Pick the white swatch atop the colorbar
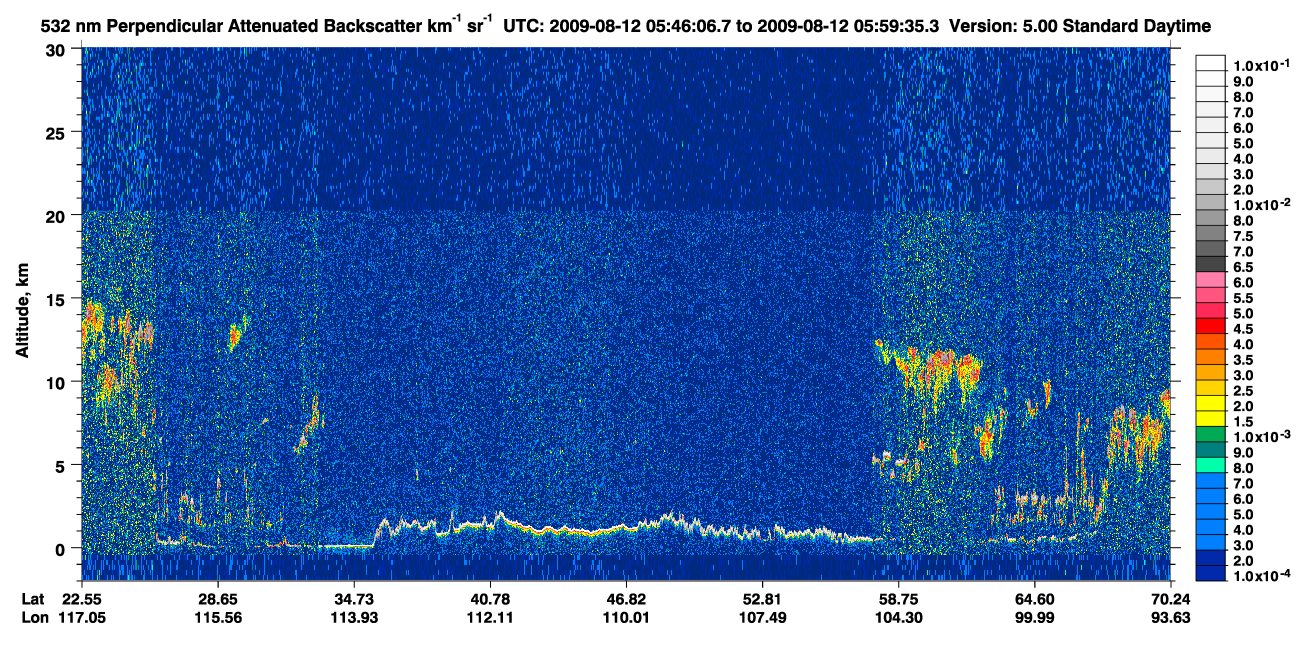1300x667 pixels. [1210, 64]
